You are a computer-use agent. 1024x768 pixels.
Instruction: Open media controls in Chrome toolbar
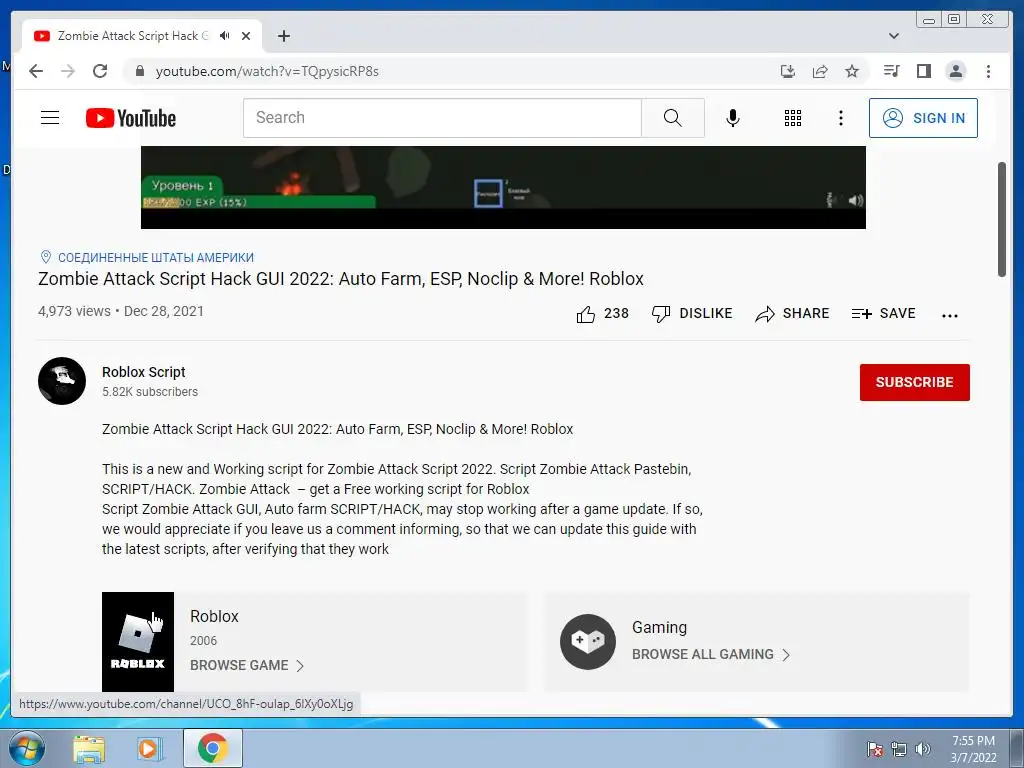pos(891,71)
